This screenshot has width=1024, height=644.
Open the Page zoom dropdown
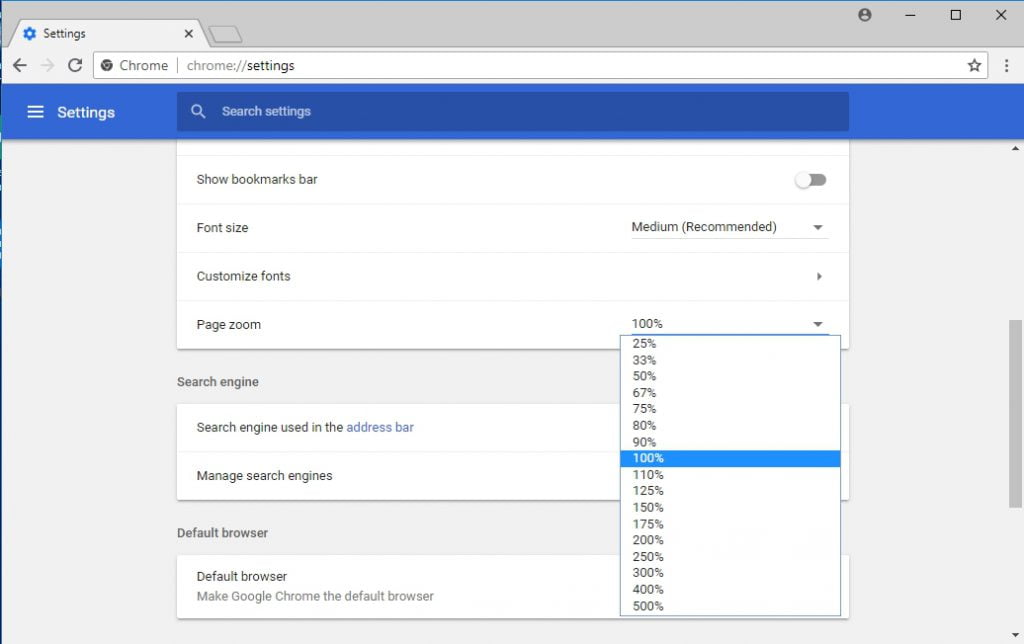(818, 323)
